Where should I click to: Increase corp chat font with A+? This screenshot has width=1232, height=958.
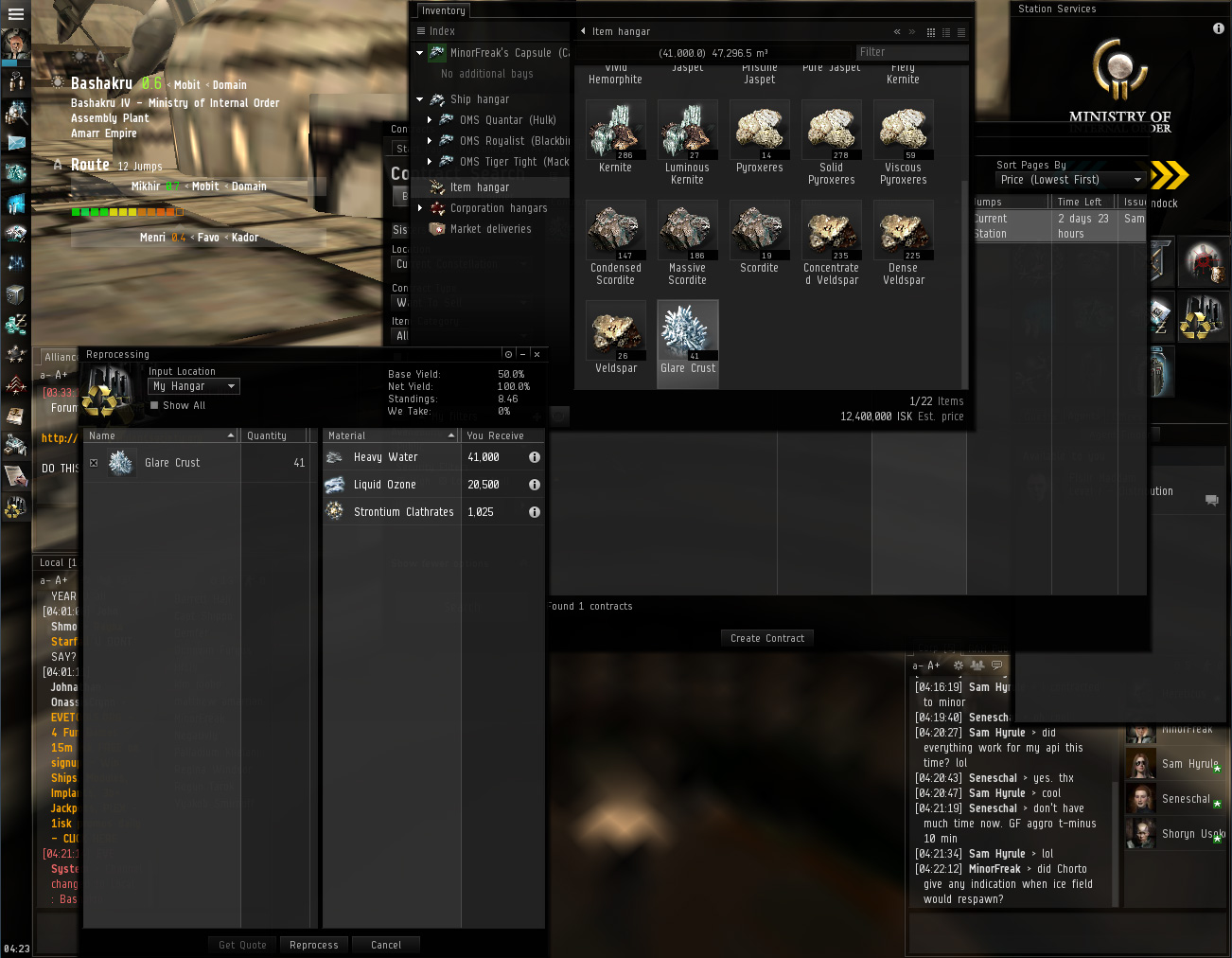pos(933,665)
